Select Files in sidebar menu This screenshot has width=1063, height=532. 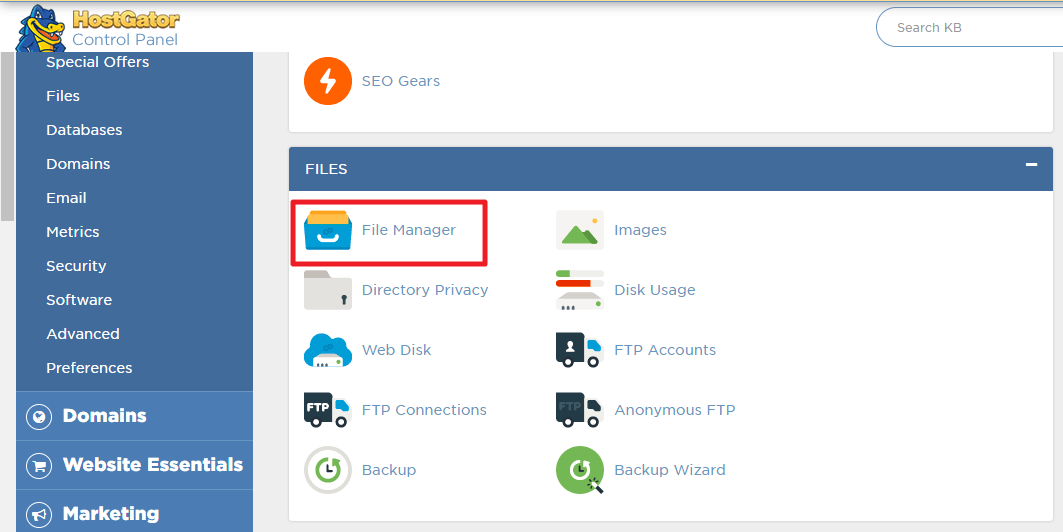click(x=63, y=96)
